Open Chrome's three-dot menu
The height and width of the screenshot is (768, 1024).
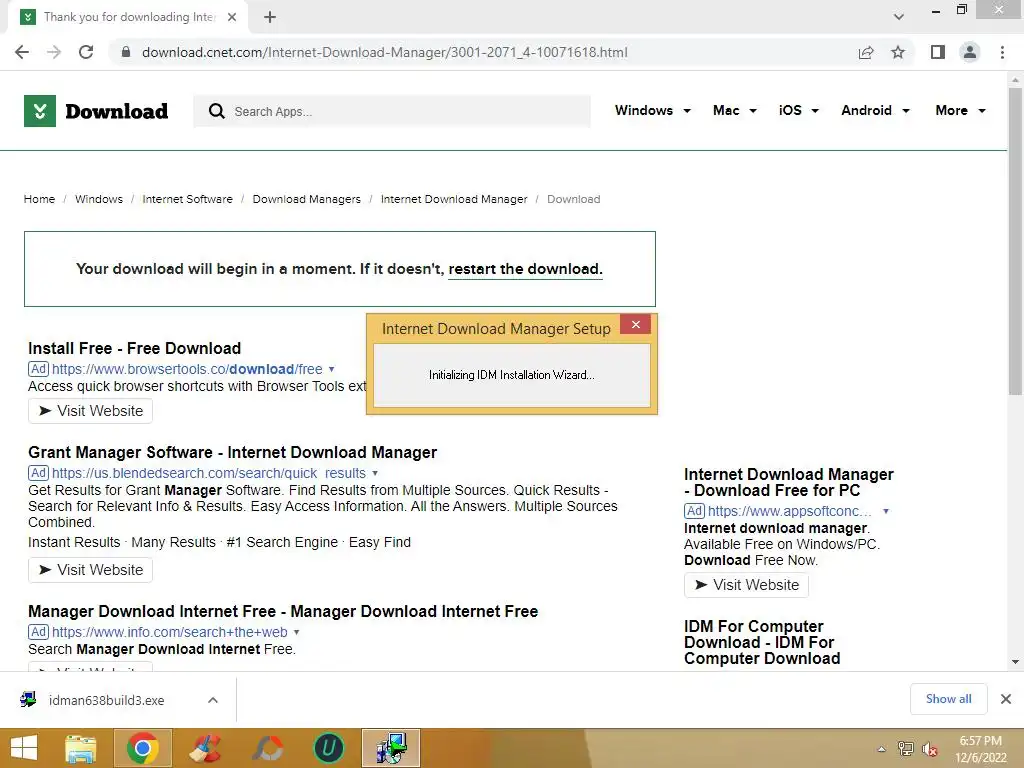click(x=1002, y=52)
